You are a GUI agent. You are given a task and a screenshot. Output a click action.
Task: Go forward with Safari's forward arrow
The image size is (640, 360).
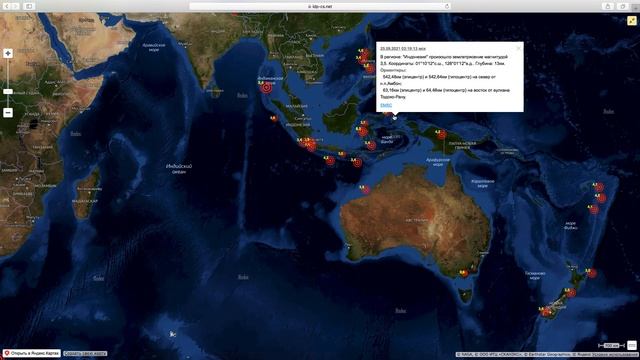(x=16, y=6)
